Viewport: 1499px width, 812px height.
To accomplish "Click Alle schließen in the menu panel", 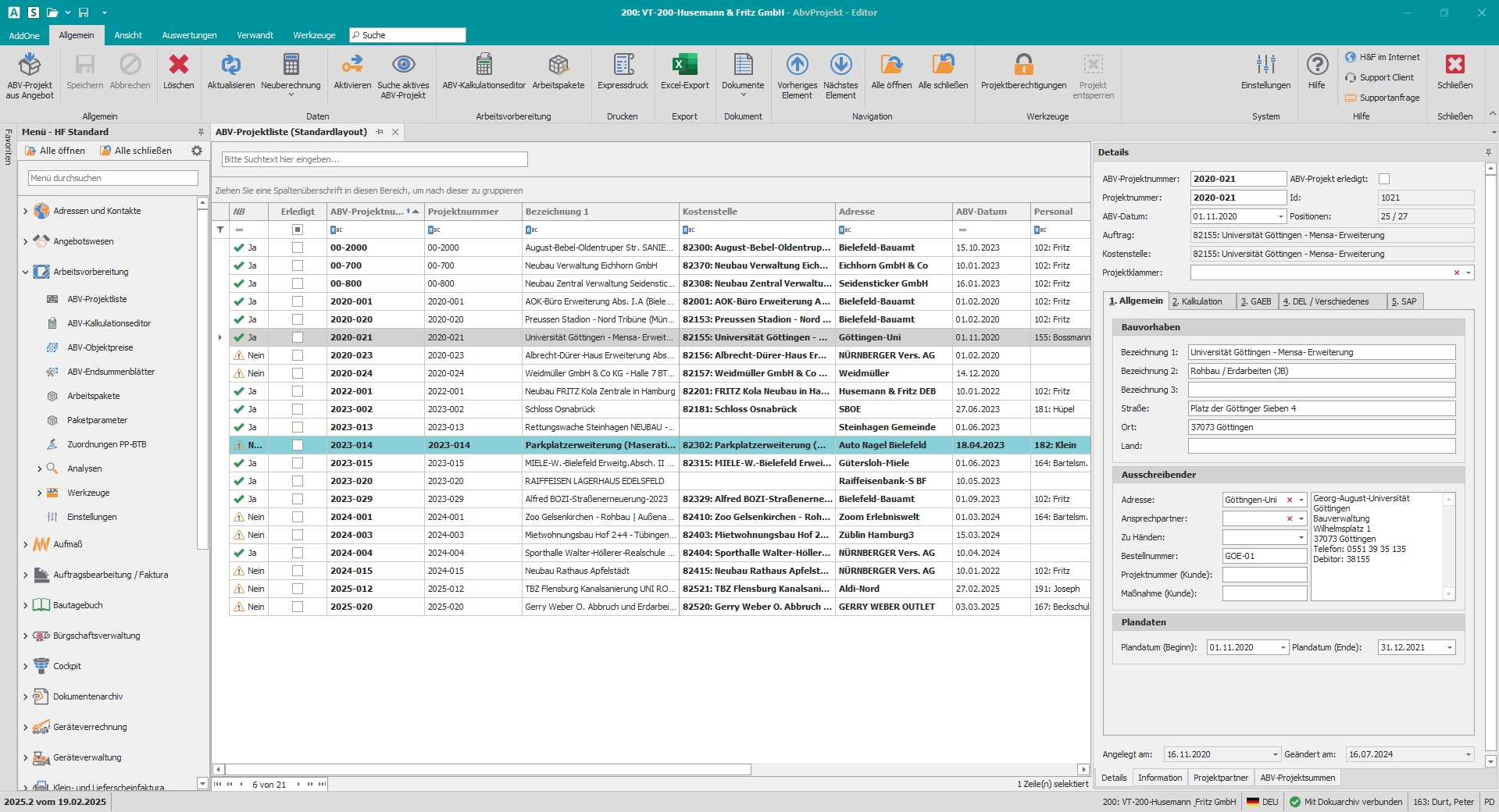I will (x=136, y=151).
